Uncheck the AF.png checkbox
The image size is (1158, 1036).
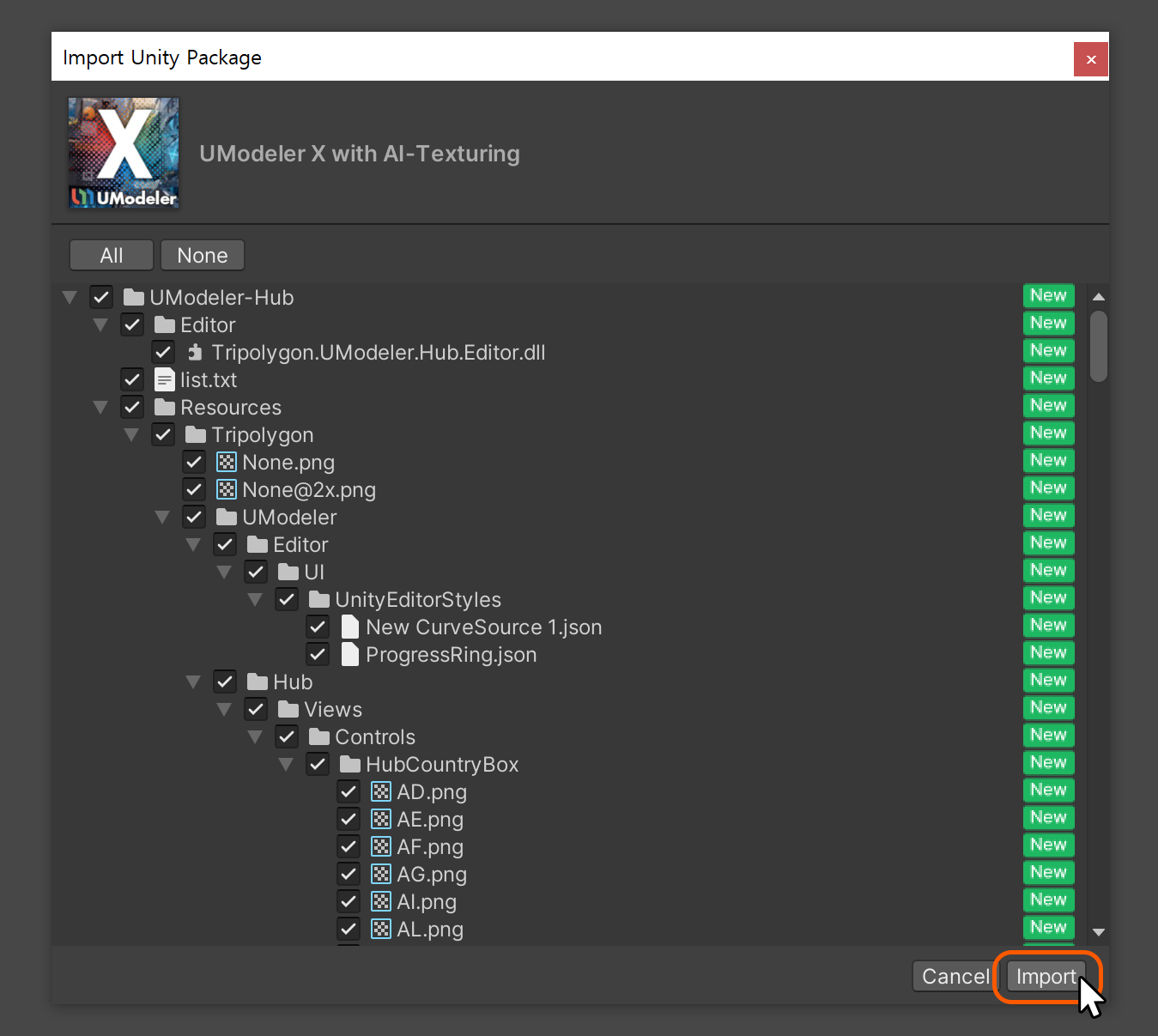pos(349,846)
